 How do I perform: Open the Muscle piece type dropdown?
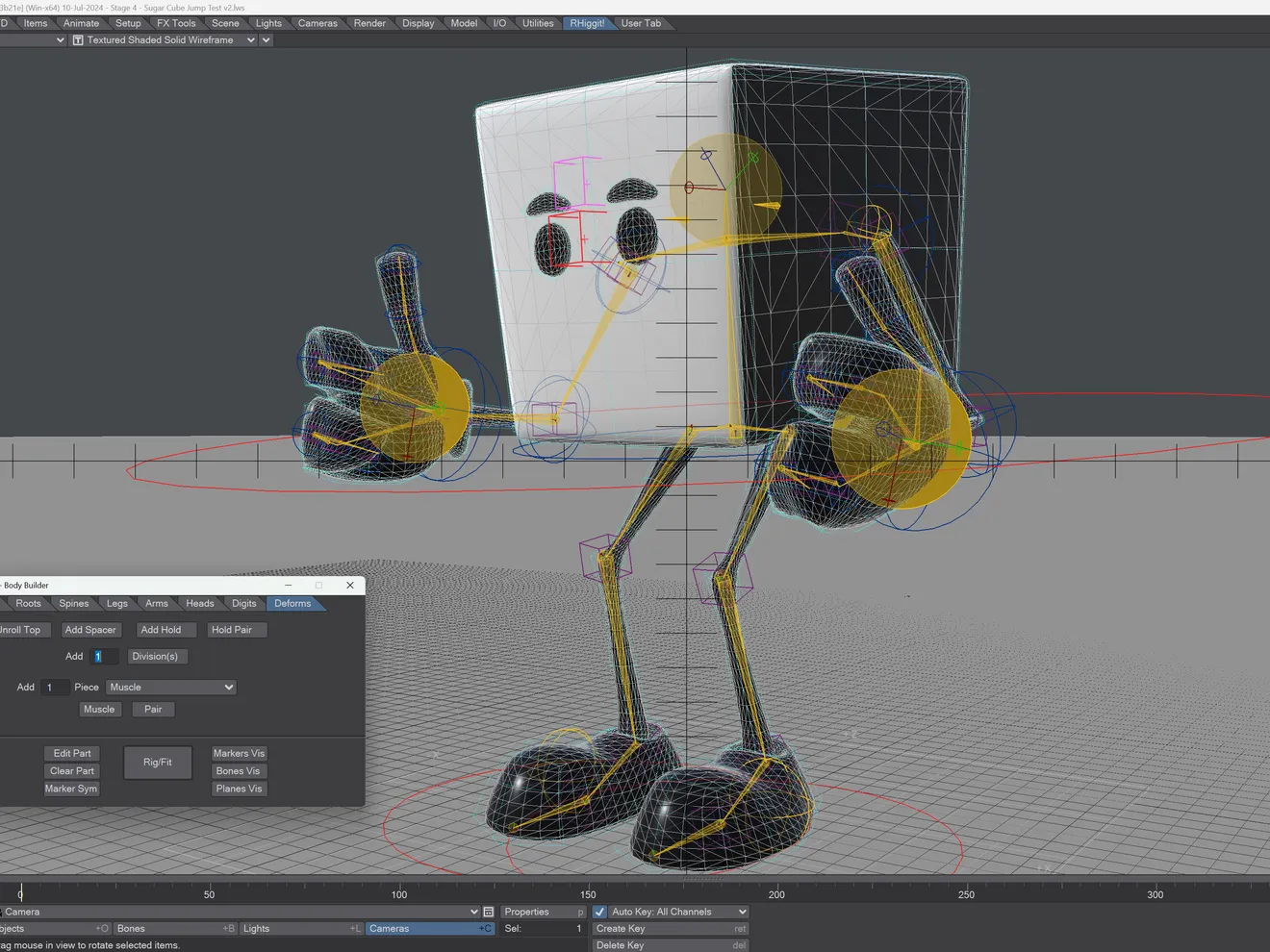(171, 687)
